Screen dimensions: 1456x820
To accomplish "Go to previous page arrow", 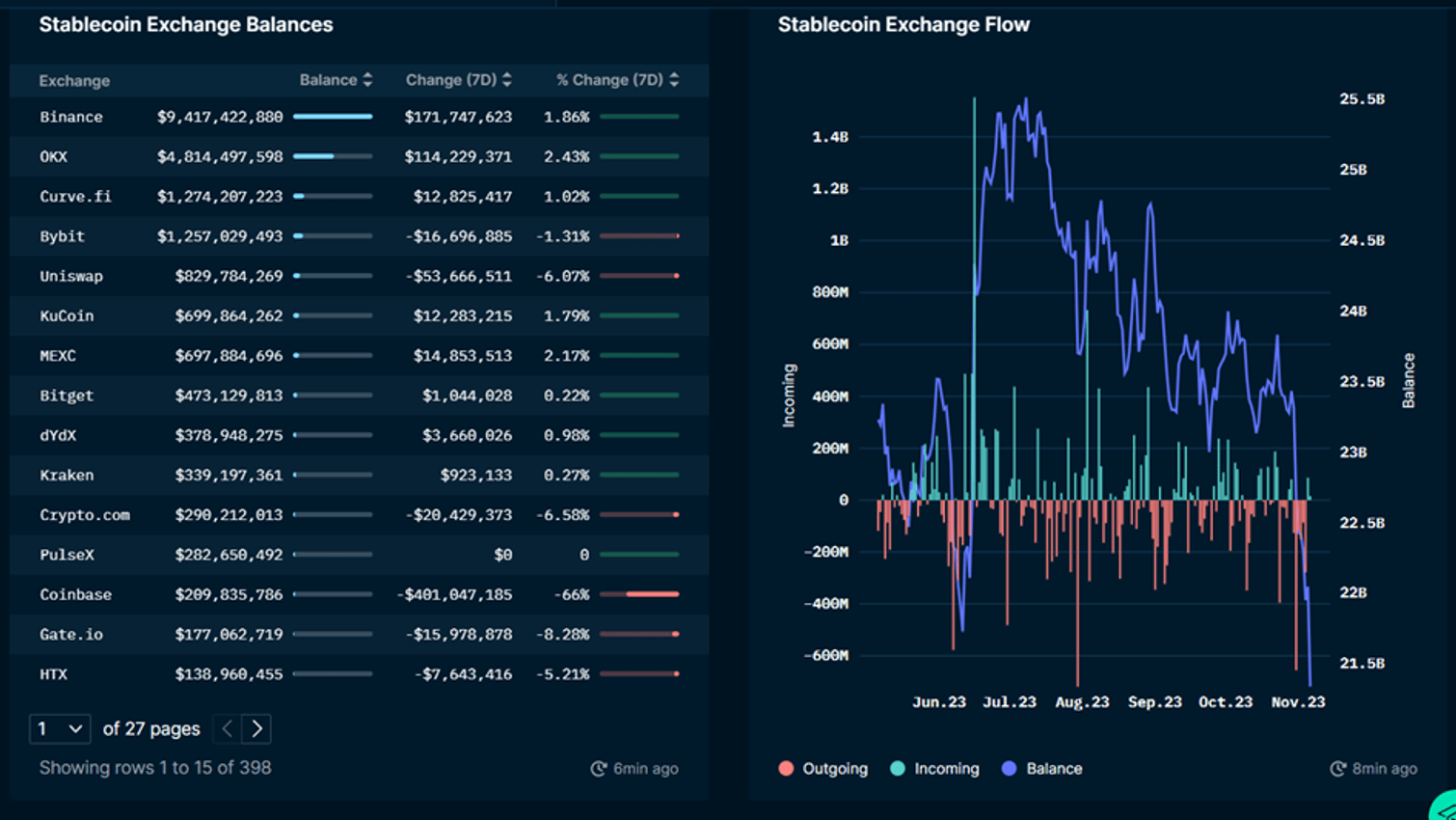I will (228, 728).
